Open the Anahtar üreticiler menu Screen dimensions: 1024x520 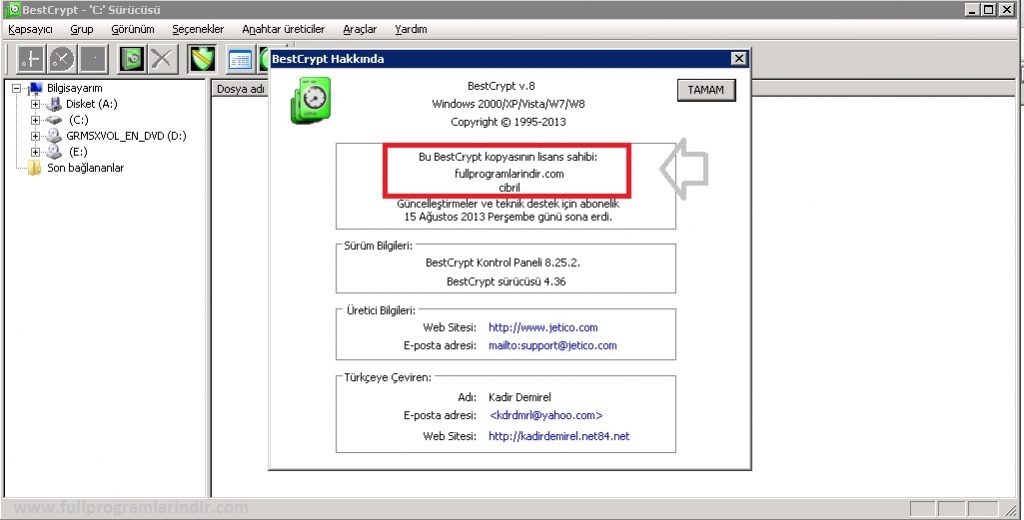tap(284, 30)
